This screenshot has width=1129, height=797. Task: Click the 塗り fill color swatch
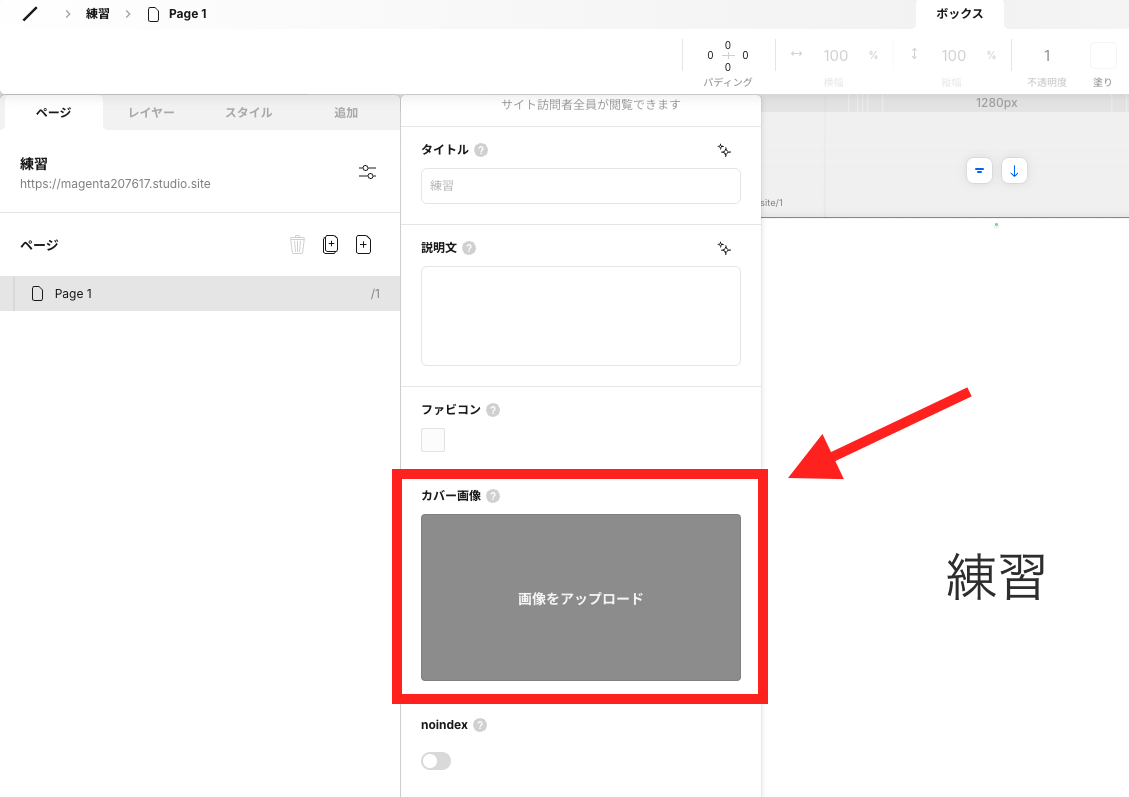point(1104,55)
